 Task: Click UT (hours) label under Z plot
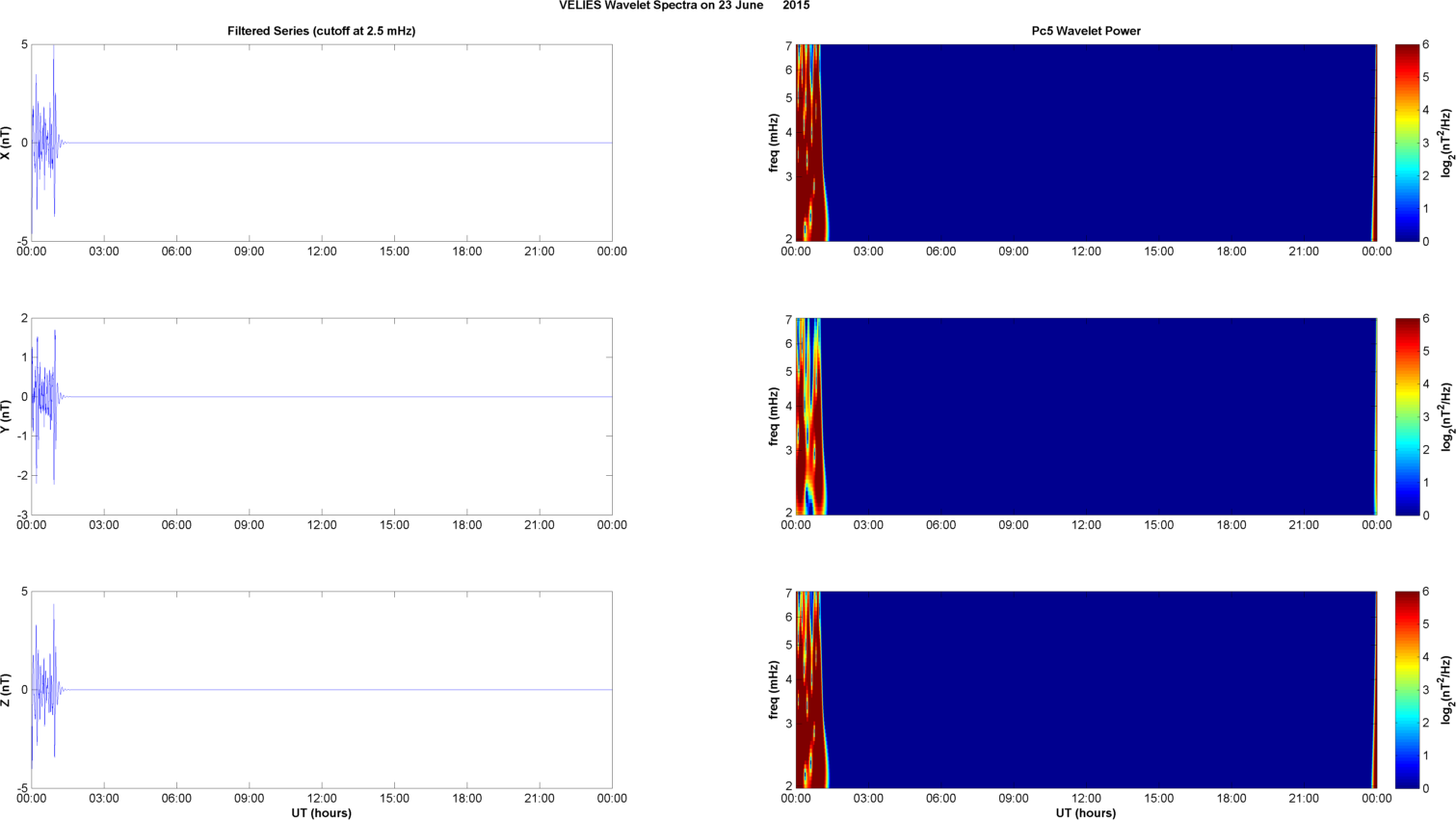tap(322, 813)
